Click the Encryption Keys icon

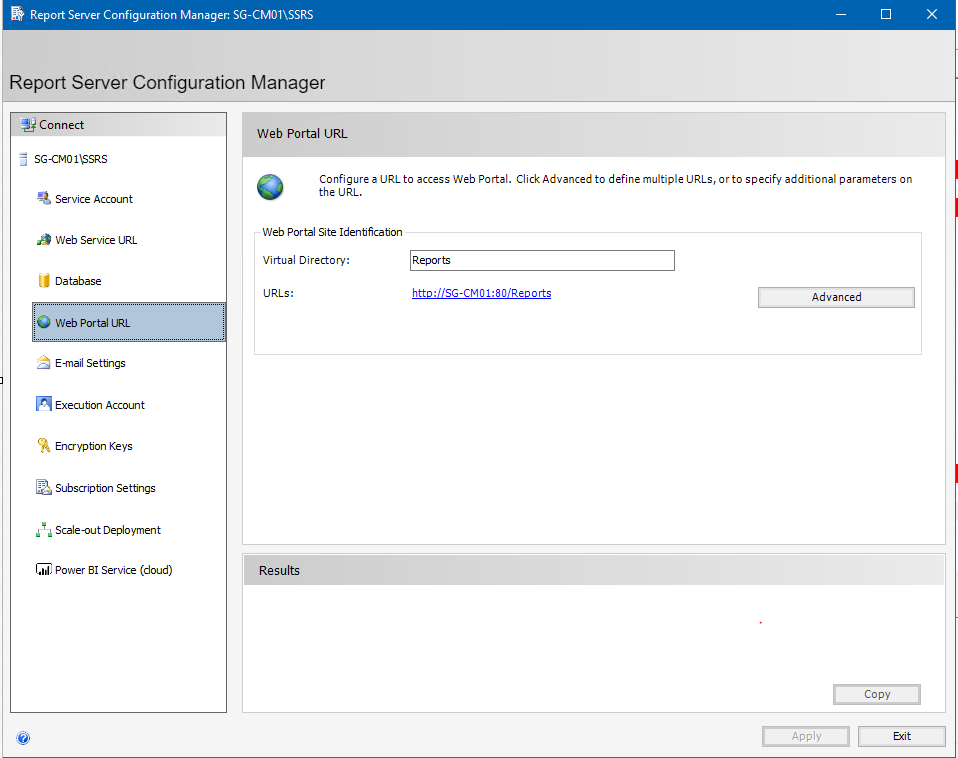(x=43, y=446)
